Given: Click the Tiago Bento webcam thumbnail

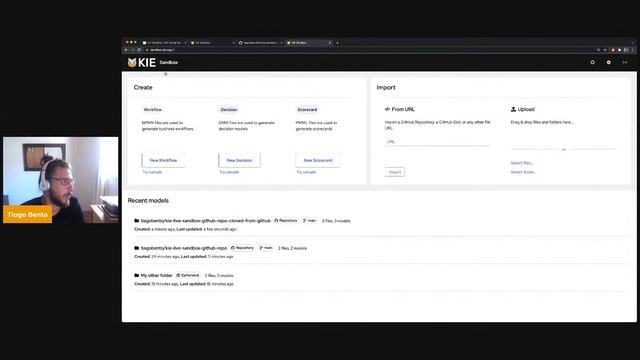Looking at the screenshot, I should [x=60, y=180].
